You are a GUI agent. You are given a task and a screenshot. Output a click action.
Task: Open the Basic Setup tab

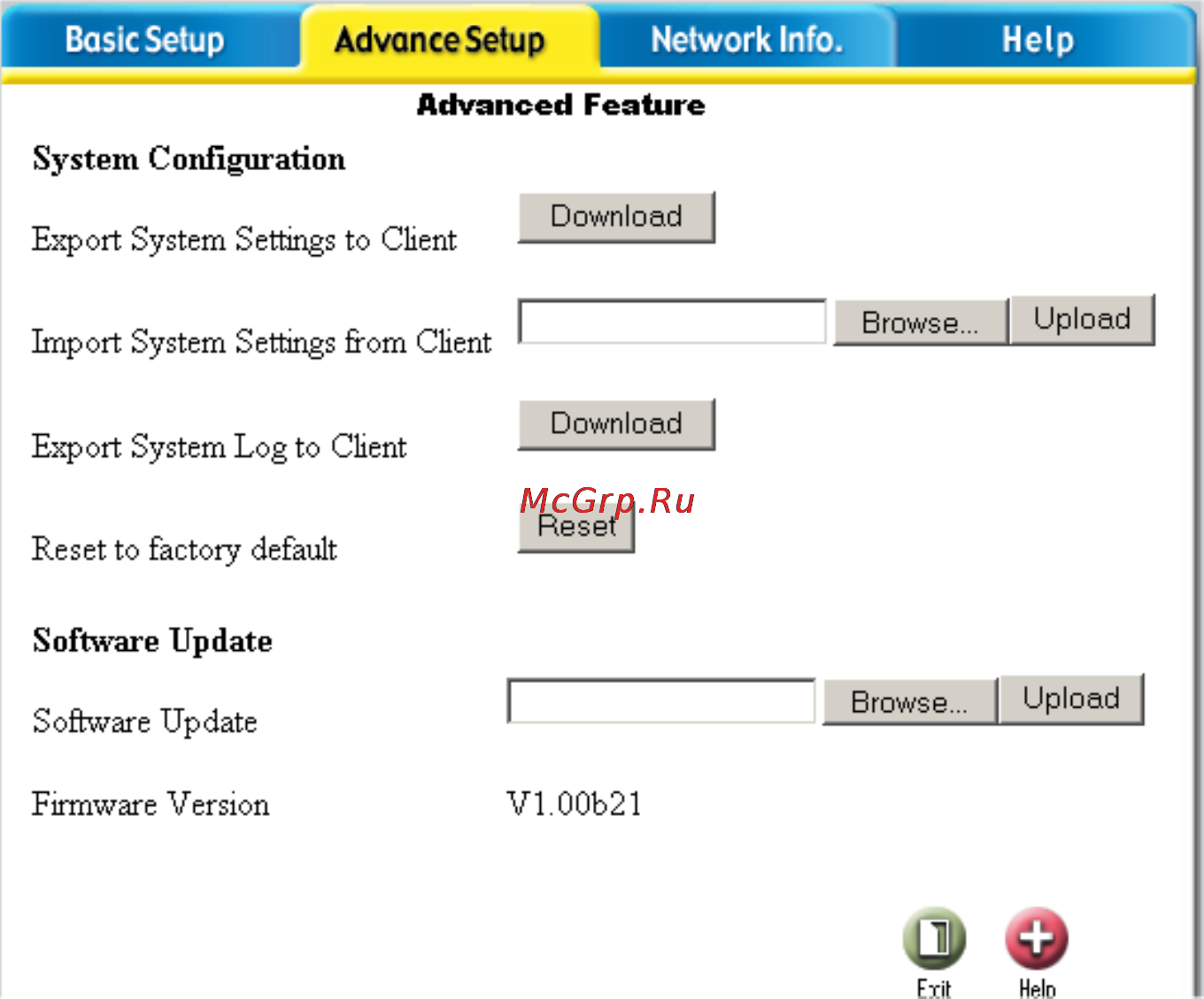click(x=145, y=40)
